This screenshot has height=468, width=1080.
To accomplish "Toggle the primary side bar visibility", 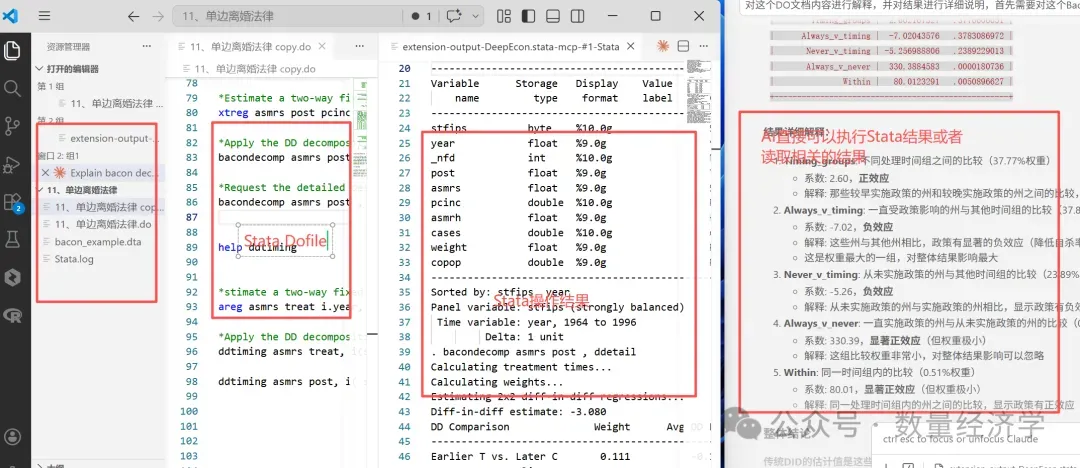I will [x=528, y=16].
